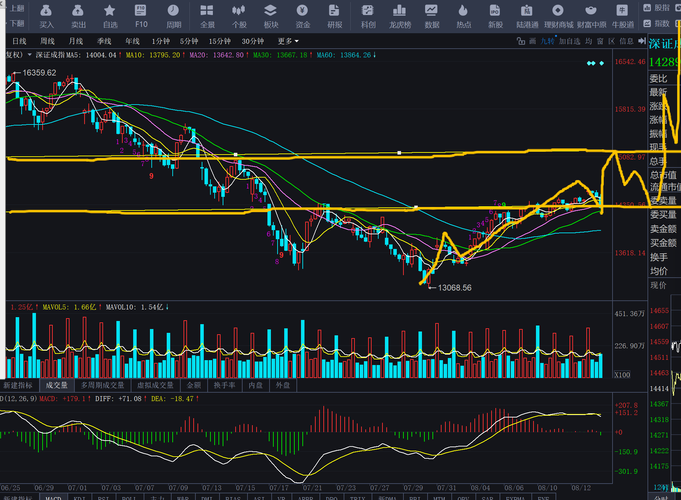
Task: Expand the 更多 timeframe dropdown
Action: [288, 41]
